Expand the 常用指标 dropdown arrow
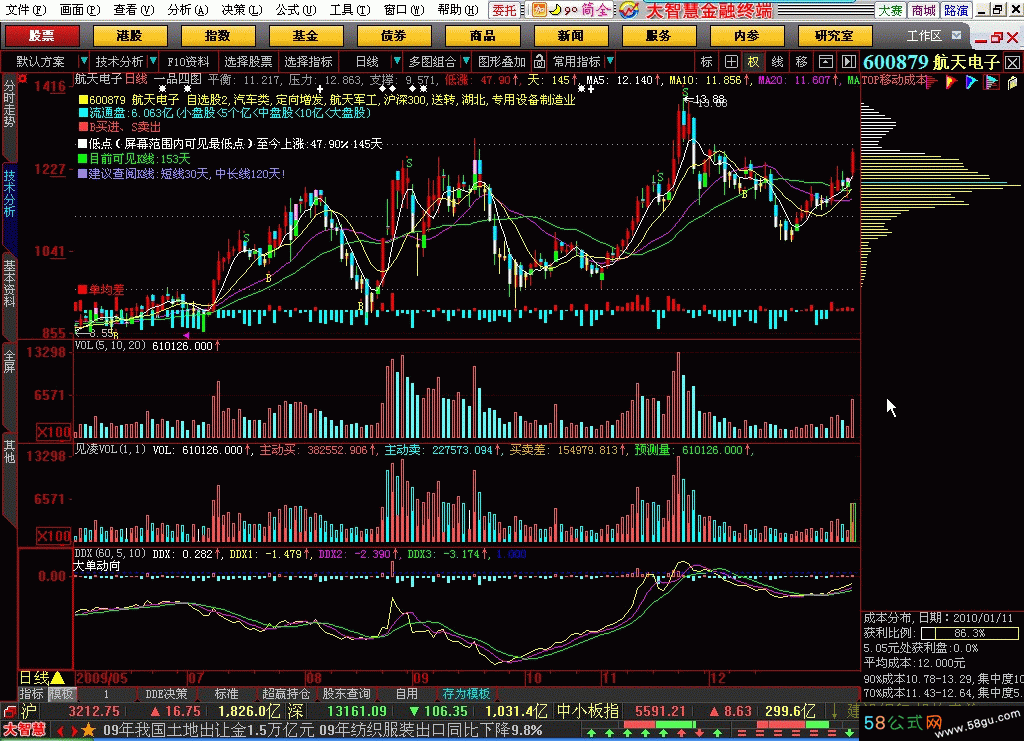The image size is (1024, 741). click(610, 61)
